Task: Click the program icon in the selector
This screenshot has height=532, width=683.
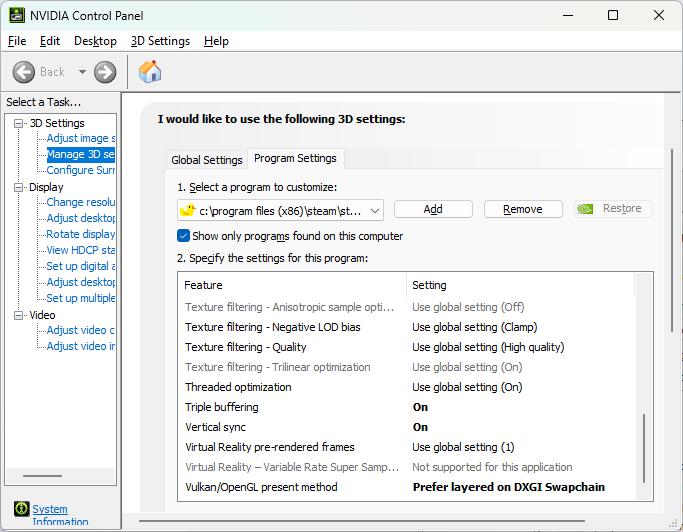Action: 187,210
